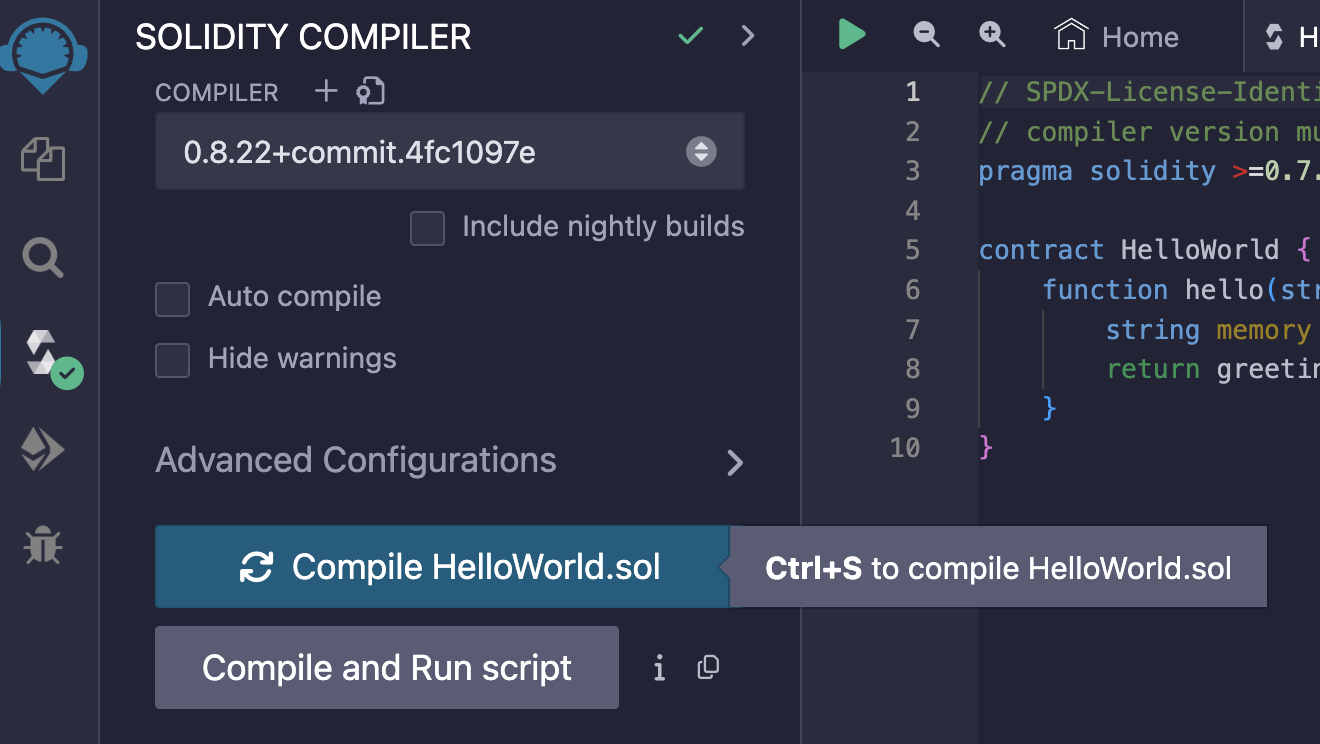Select the Solidity Compiler sidebar icon
Viewport: 1320px width, 744px height.
[43, 352]
